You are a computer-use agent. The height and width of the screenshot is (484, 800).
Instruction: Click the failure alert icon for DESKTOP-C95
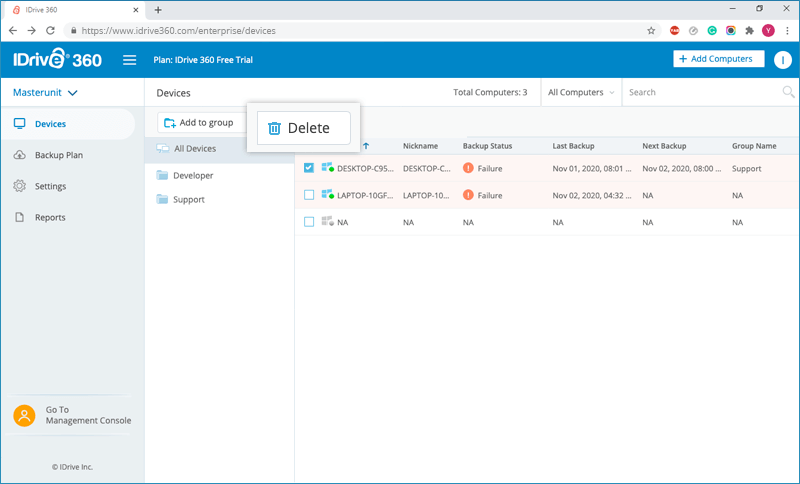tap(468, 168)
